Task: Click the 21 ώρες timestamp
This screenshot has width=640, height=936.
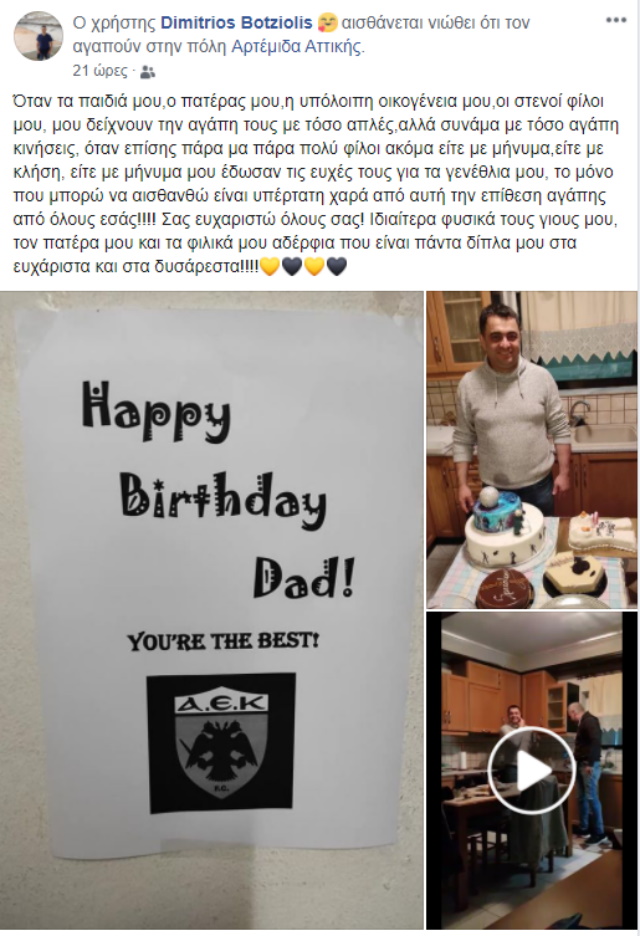Action: (x=100, y=71)
